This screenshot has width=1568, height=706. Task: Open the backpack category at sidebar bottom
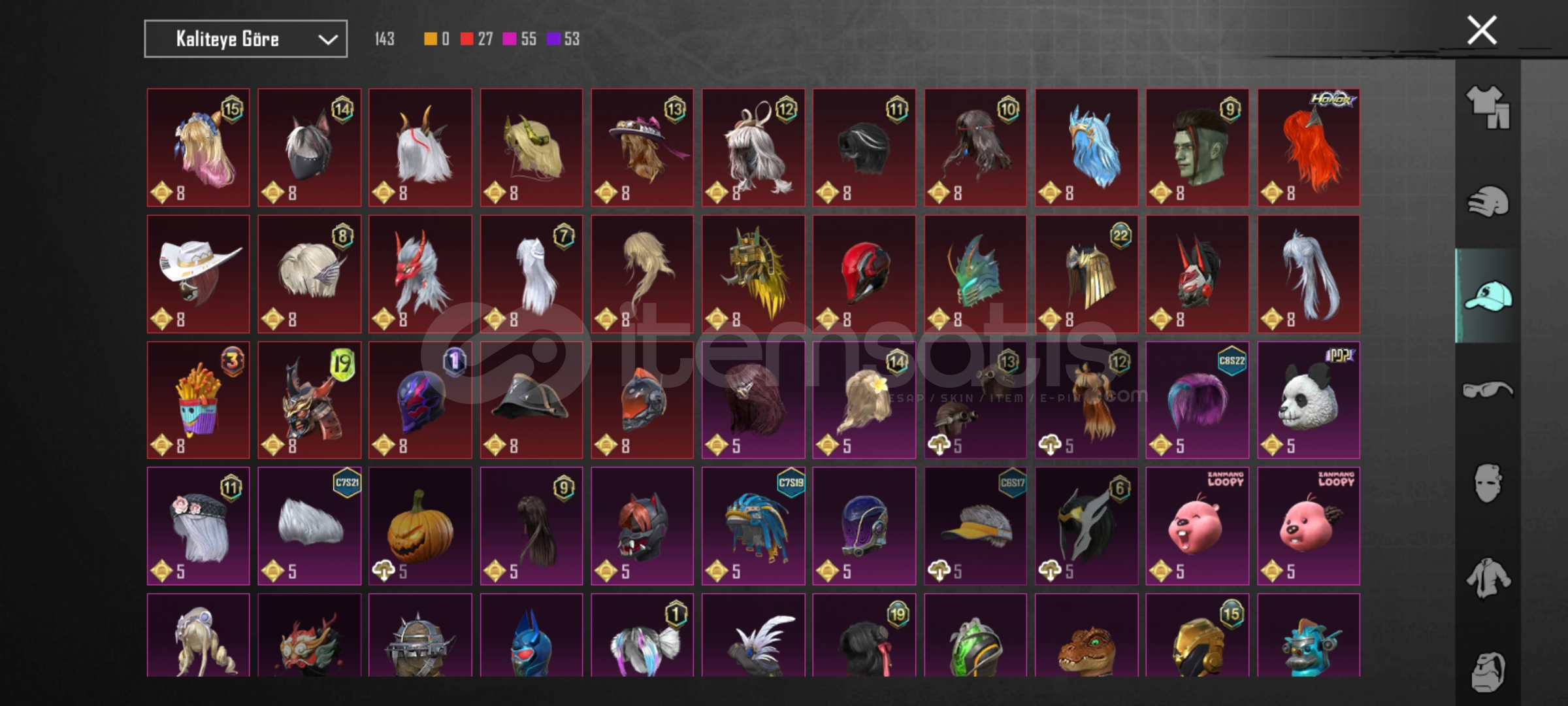coord(1488,672)
